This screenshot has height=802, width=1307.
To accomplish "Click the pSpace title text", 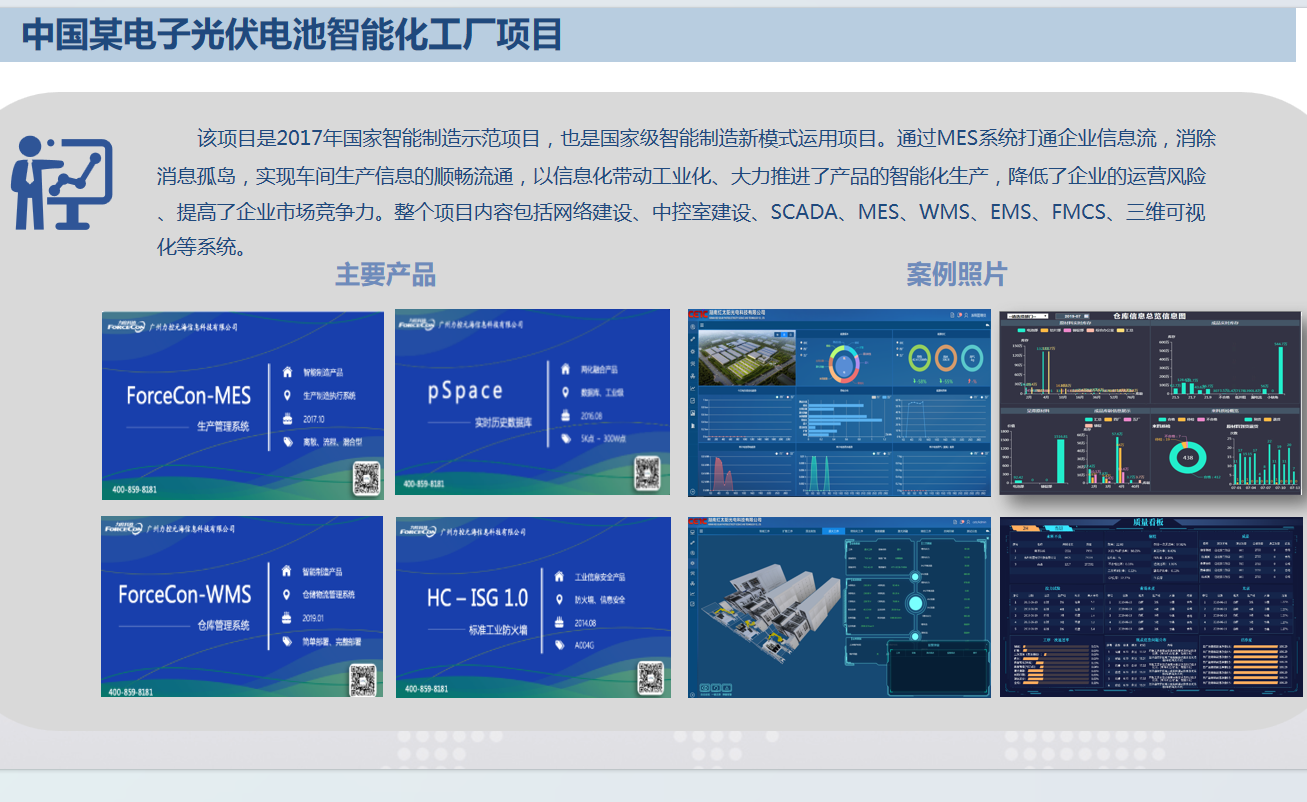I will 466,391.
